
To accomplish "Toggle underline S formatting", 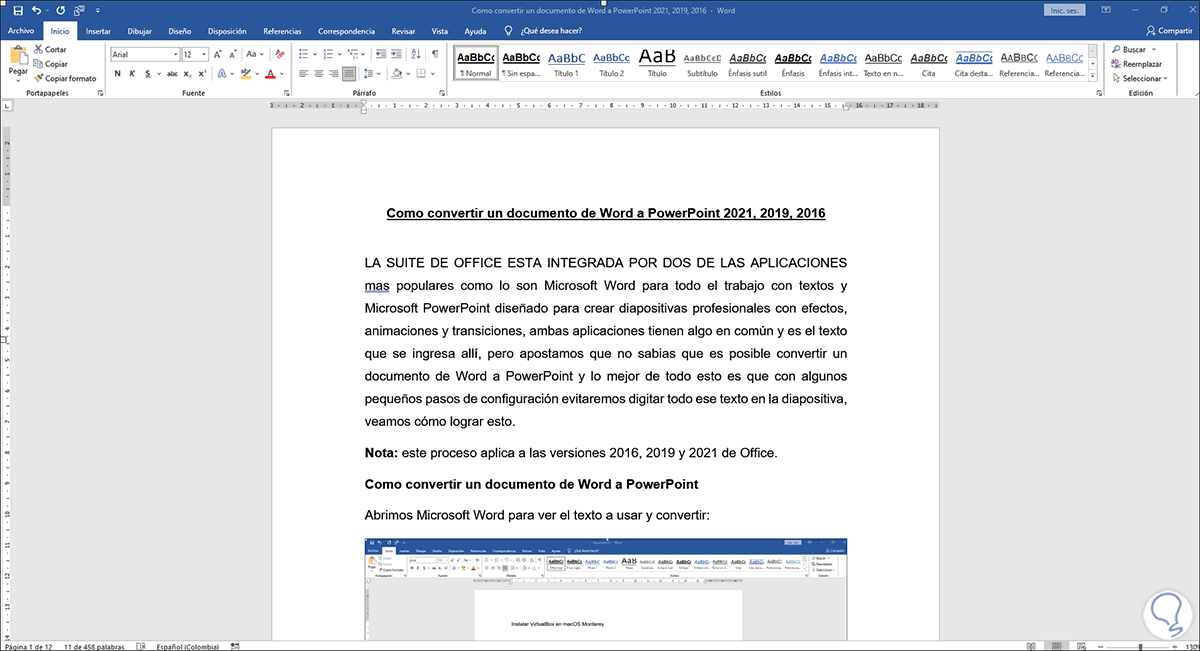I will coord(147,73).
